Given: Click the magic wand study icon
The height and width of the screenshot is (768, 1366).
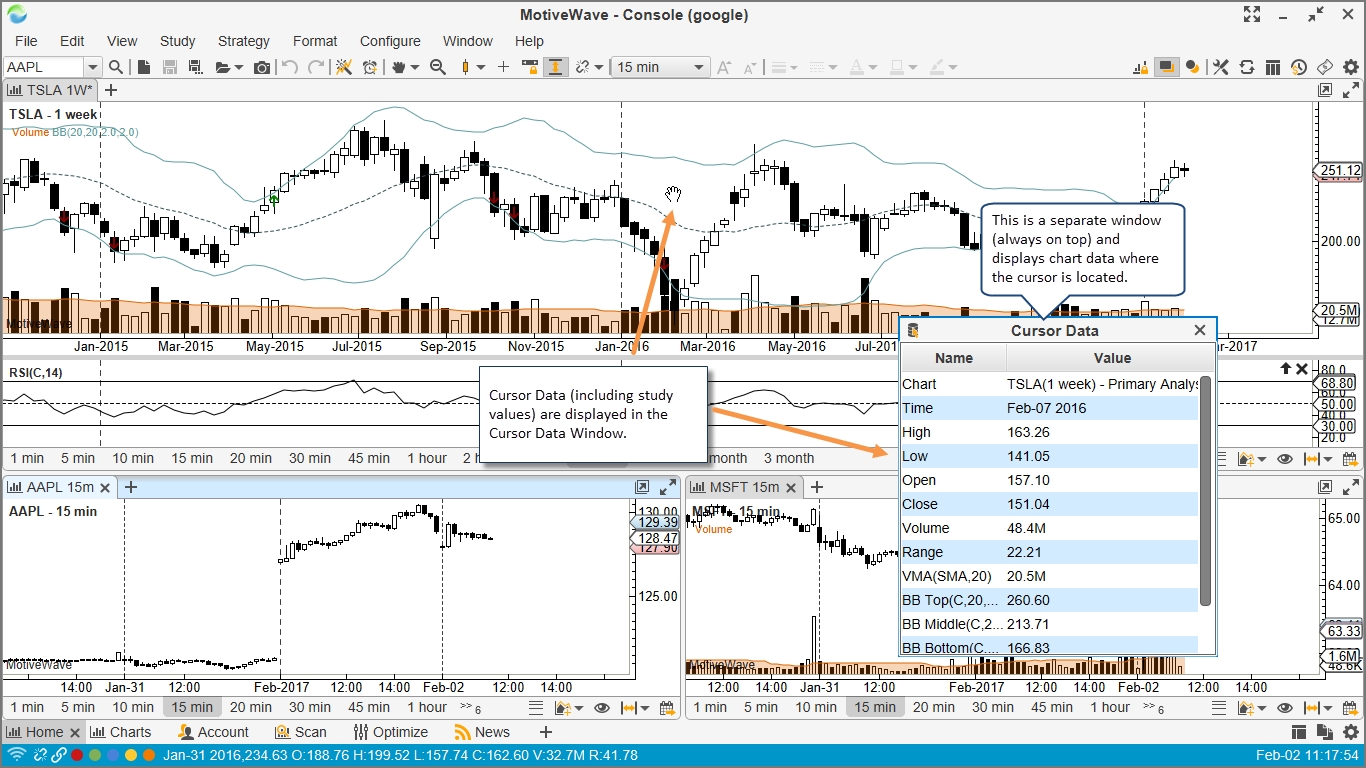Looking at the screenshot, I should 344,67.
